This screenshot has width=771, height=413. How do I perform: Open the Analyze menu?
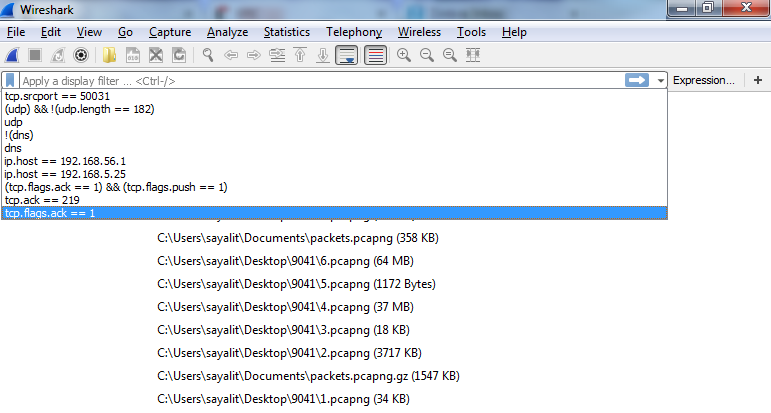click(227, 32)
